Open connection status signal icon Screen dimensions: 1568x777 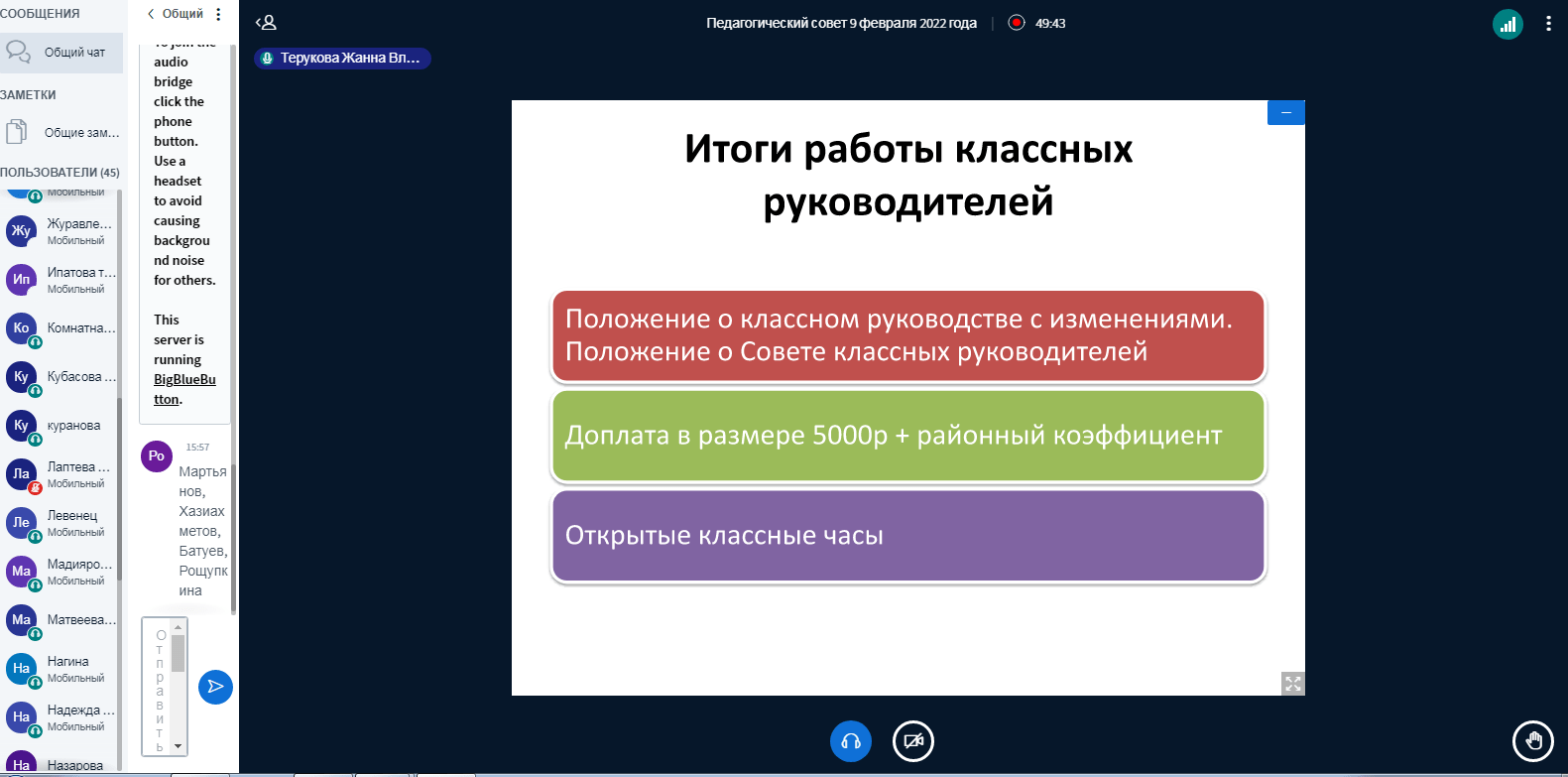tap(1508, 24)
